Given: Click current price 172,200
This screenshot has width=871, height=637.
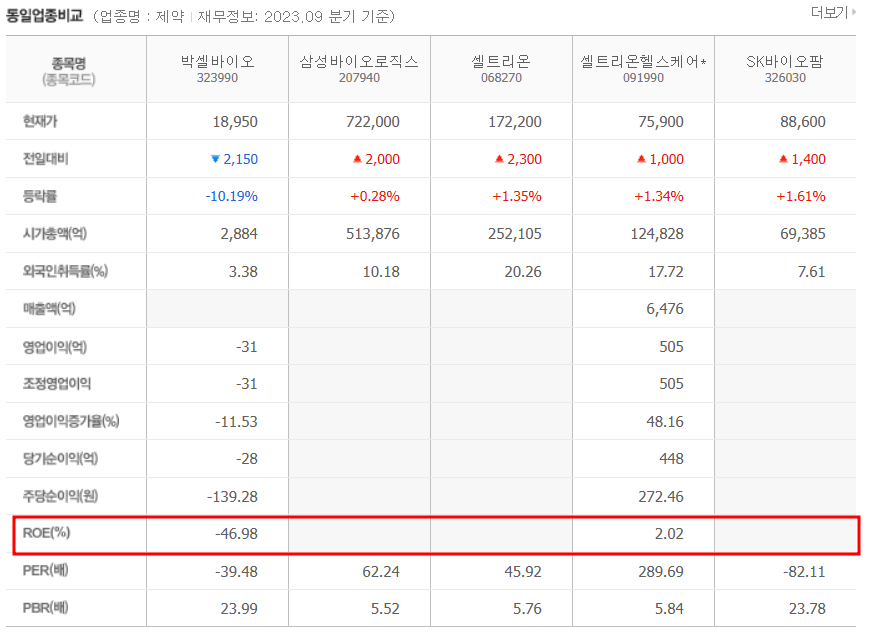Looking at the screenshot, I should [x=515, y=122].
